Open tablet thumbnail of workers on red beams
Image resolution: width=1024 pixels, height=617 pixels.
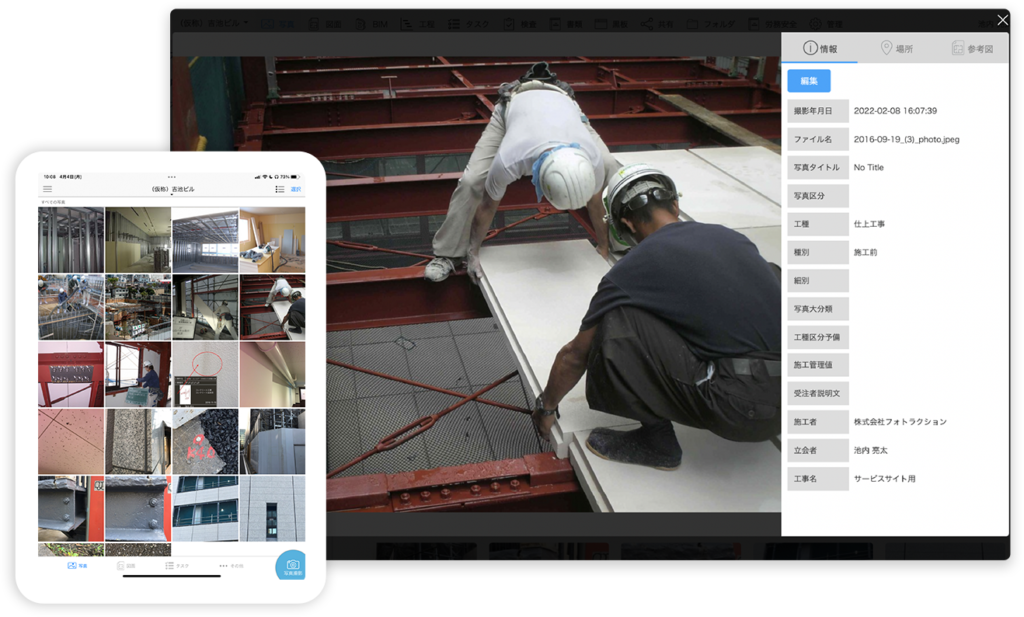pyautogui.click(x=272, y=307)
